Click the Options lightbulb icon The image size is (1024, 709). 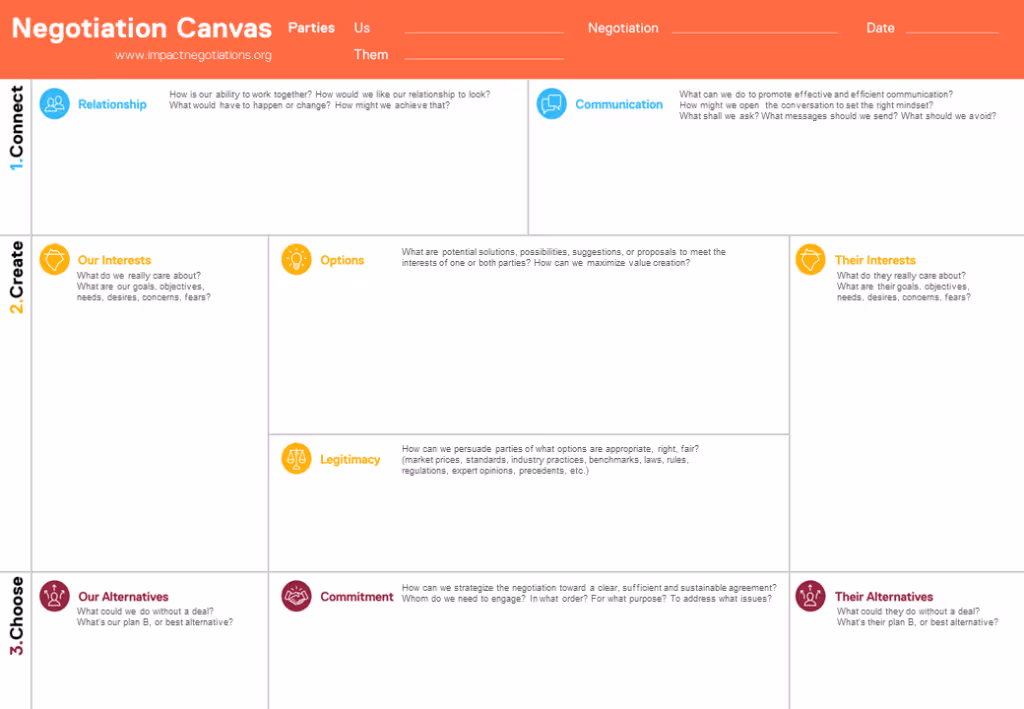(x=297, y=260)
